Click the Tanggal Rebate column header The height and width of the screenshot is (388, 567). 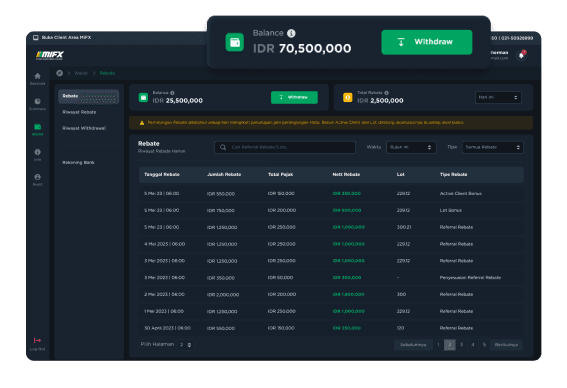point(162,175)
